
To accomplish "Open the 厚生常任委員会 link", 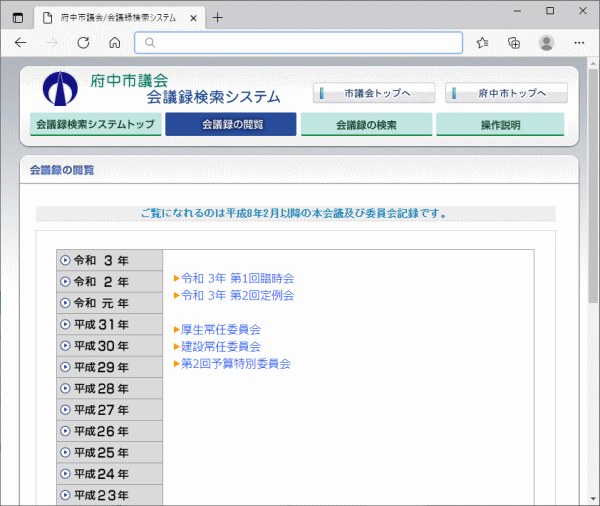I will click(x=221, y=330).
